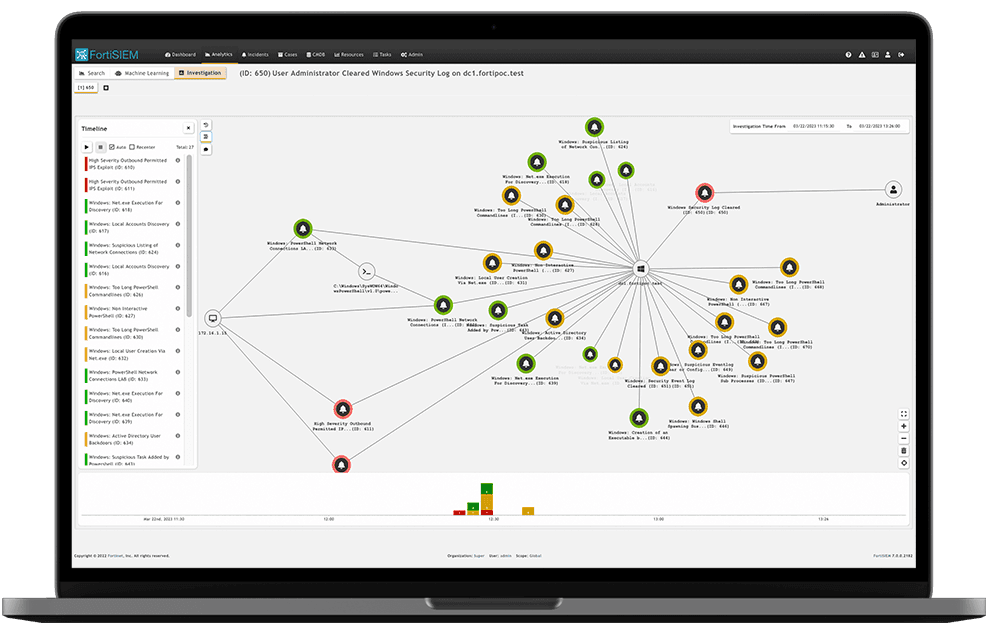Image resolution: width=986 pixels, height=637 pixels.
Task: Open the Search tab
Action: tap(92, 73)
